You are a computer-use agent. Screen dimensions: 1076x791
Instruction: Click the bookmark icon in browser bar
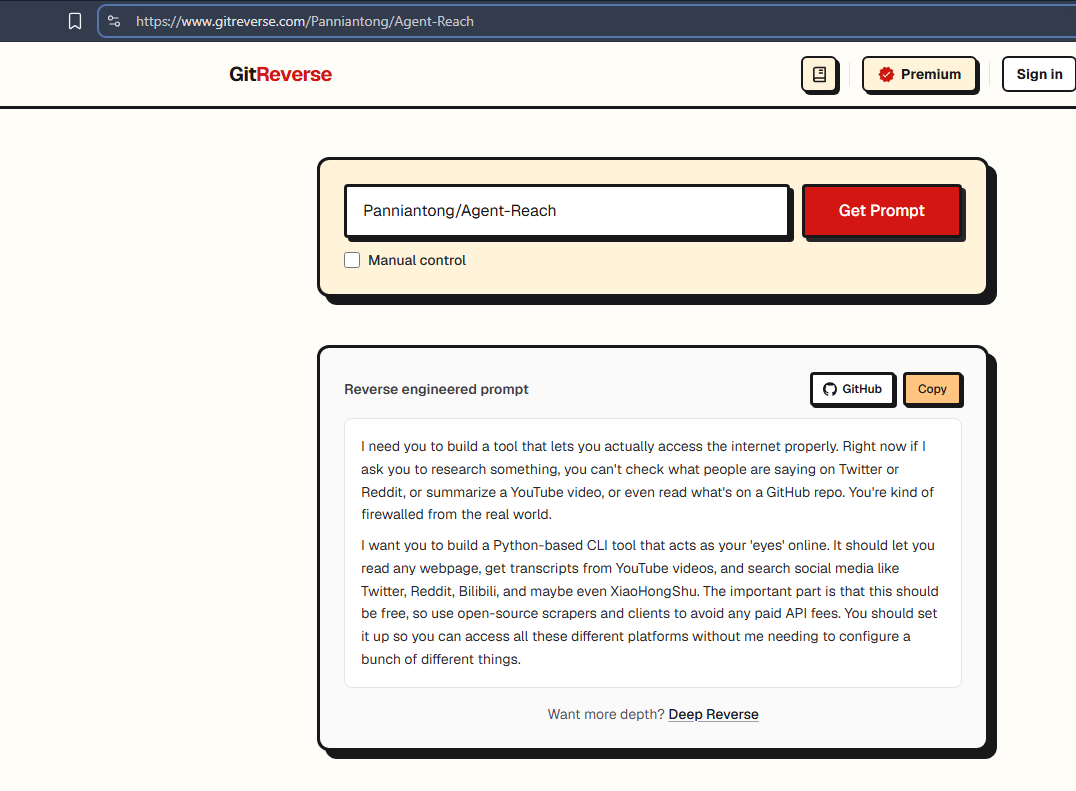75,21
